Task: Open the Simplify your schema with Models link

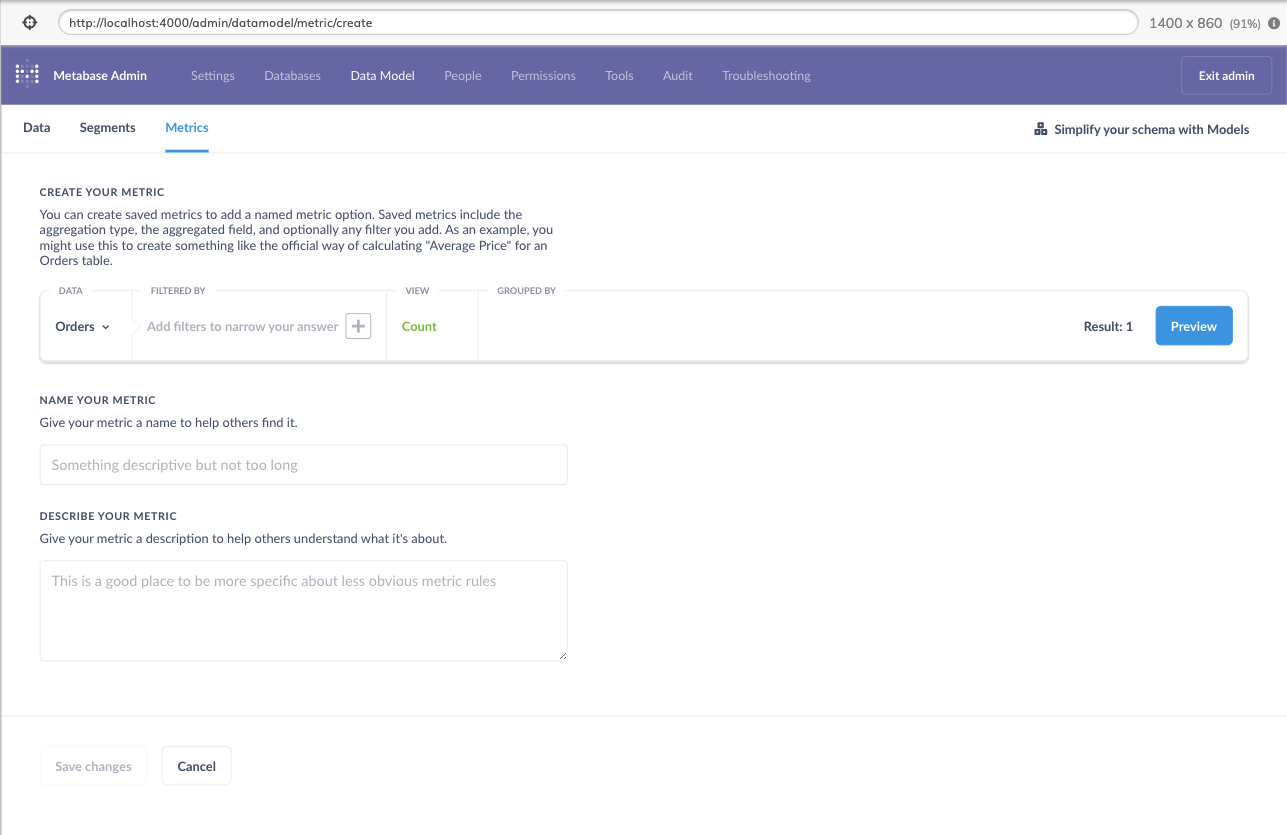Action: (x=1152, y=128)
